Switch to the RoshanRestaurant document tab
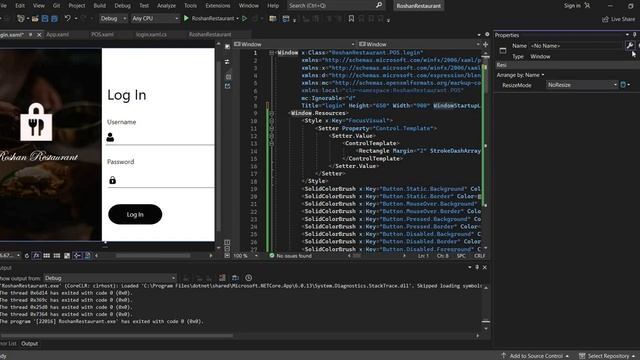The width and height of the screenshot is (640, 360). [x=210, y=35]
